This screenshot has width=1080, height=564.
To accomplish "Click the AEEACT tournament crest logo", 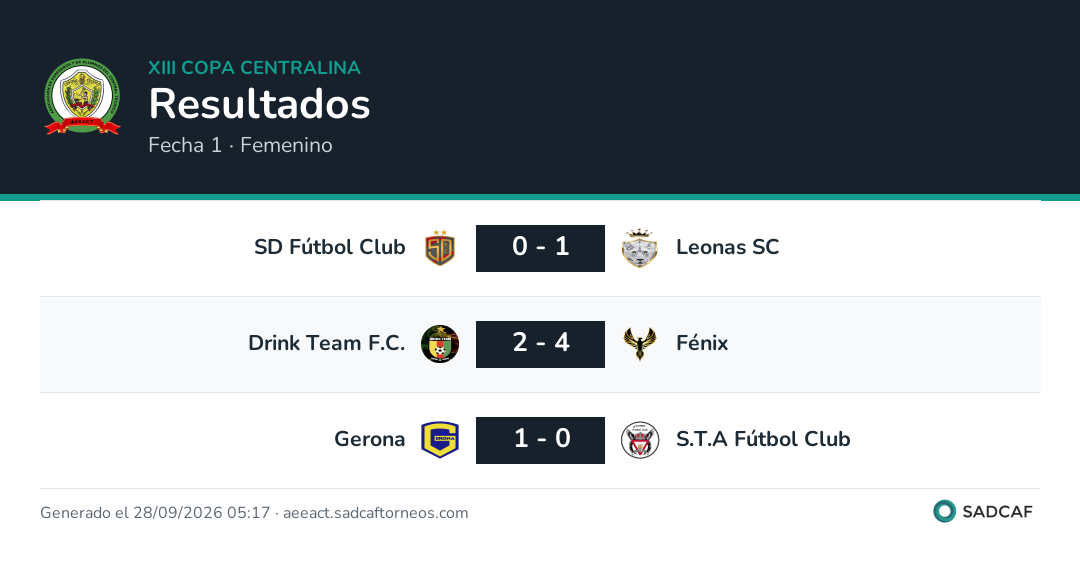I will point(83,96).
